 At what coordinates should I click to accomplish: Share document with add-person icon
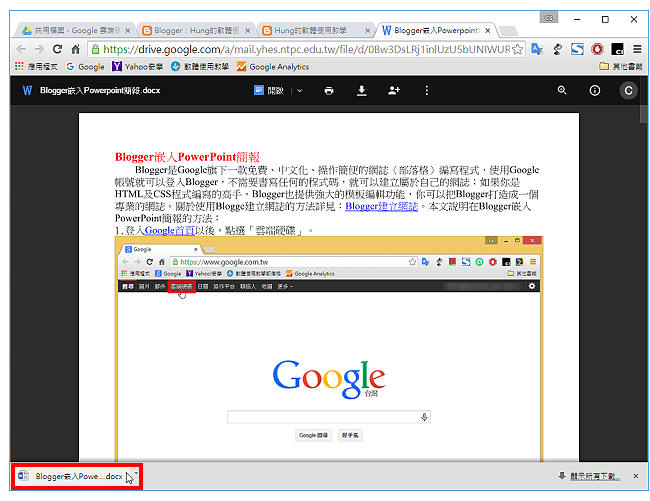click(394, 90)
